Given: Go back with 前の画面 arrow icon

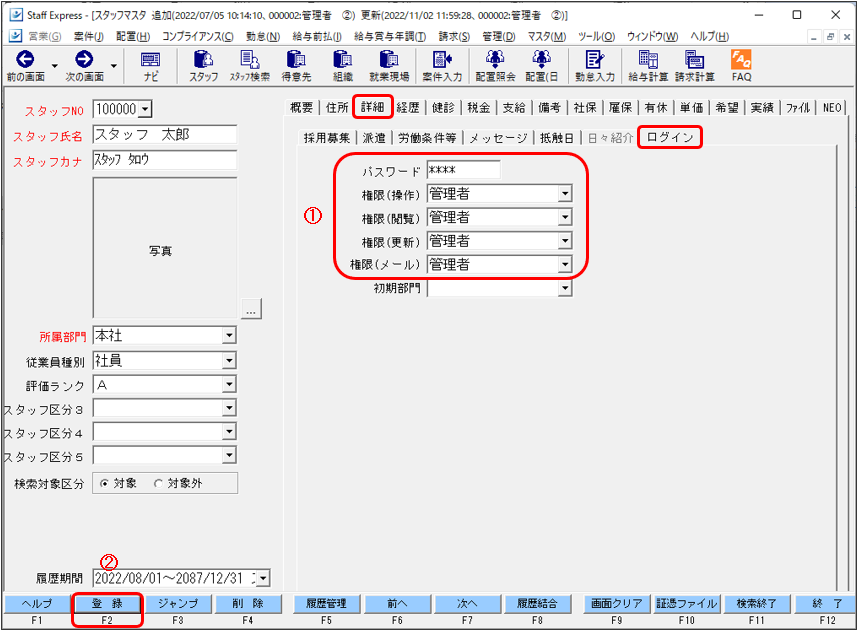Looking at the screenshot, I should click(25, 59).
